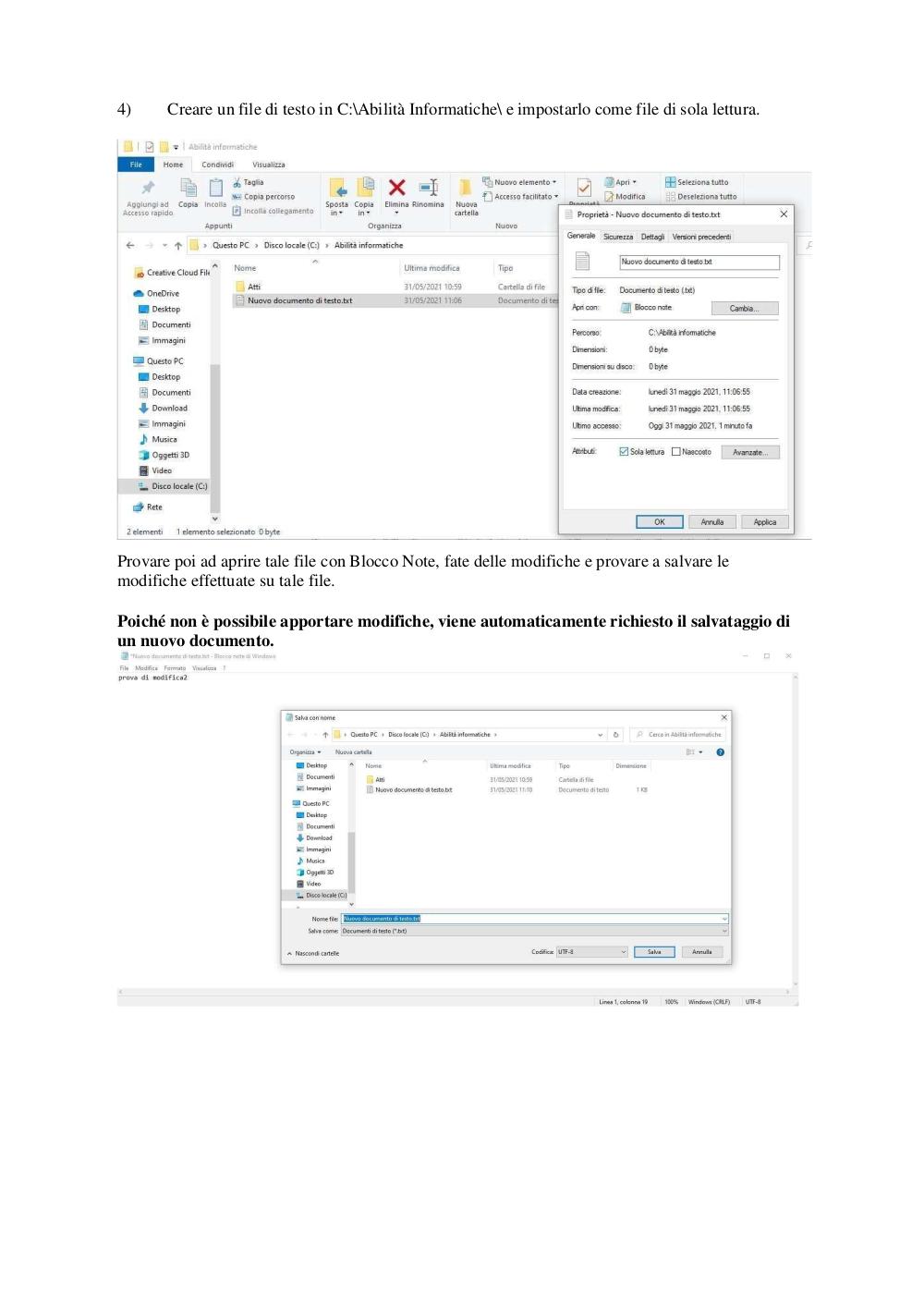This screenshot has width=924, height=1307.
Task: Click the Copia icon in the Appunti group
Action: click(x=188, y=188)
